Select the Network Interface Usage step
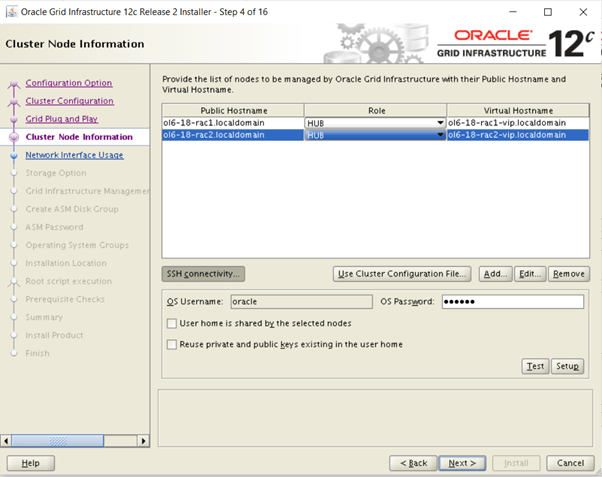Image resolution: width=602 pixels, height=477 pixels. (74, 155)
